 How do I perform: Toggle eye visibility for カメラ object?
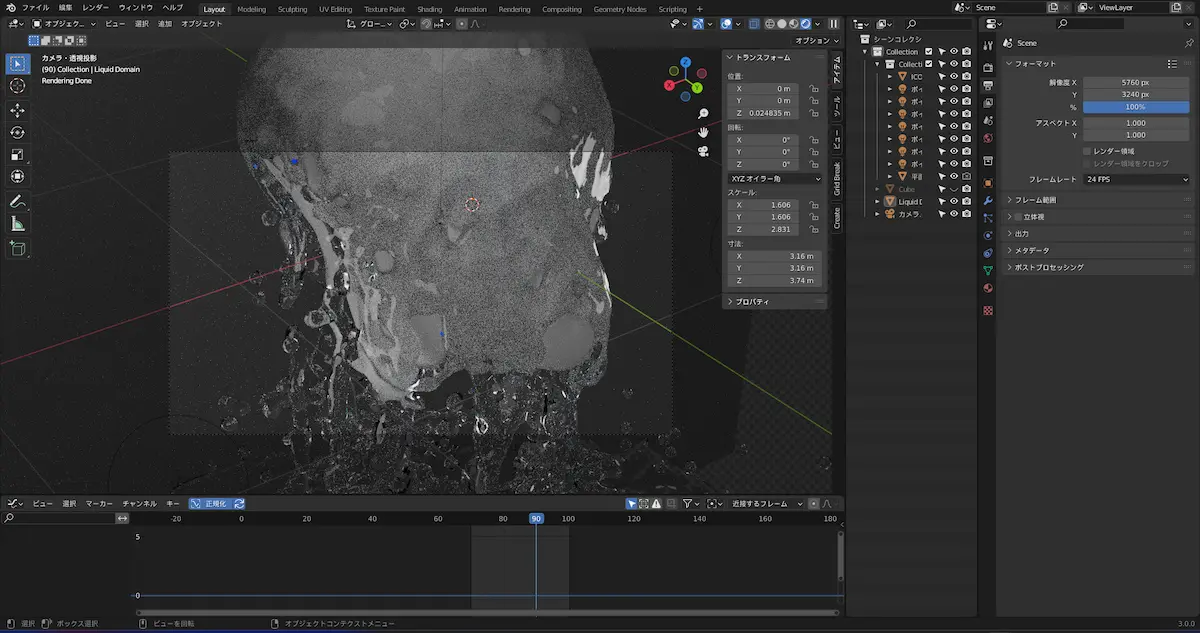click(954, 214)
